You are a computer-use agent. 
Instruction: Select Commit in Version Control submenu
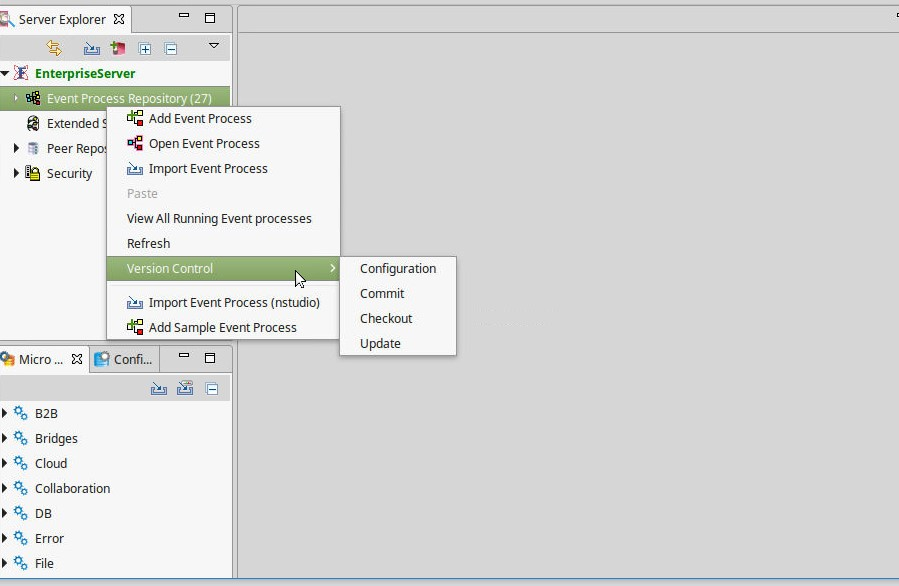pyautogui.click(x=398, y=294)
